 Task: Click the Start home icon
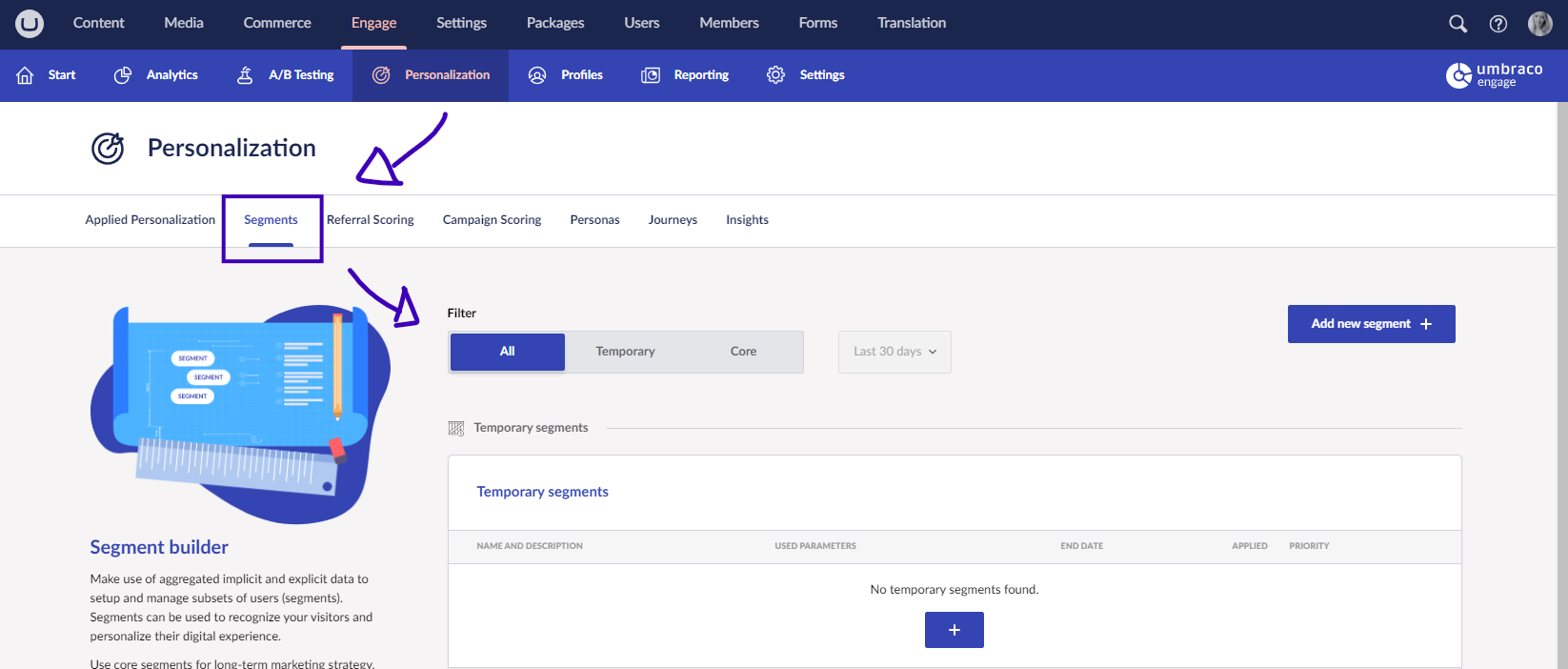(x=26, y=75)
